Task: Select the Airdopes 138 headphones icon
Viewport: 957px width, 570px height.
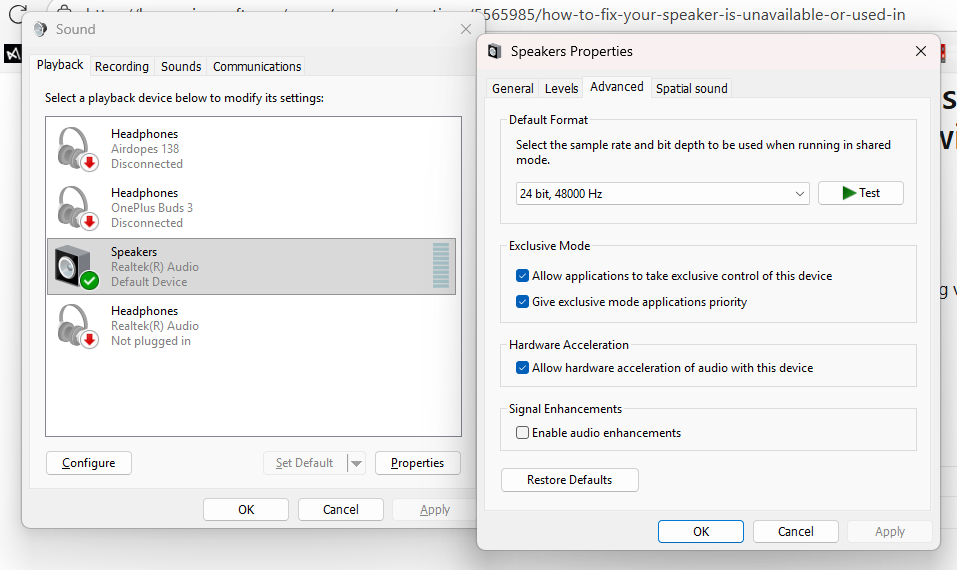Action: [x=78, y=149]
